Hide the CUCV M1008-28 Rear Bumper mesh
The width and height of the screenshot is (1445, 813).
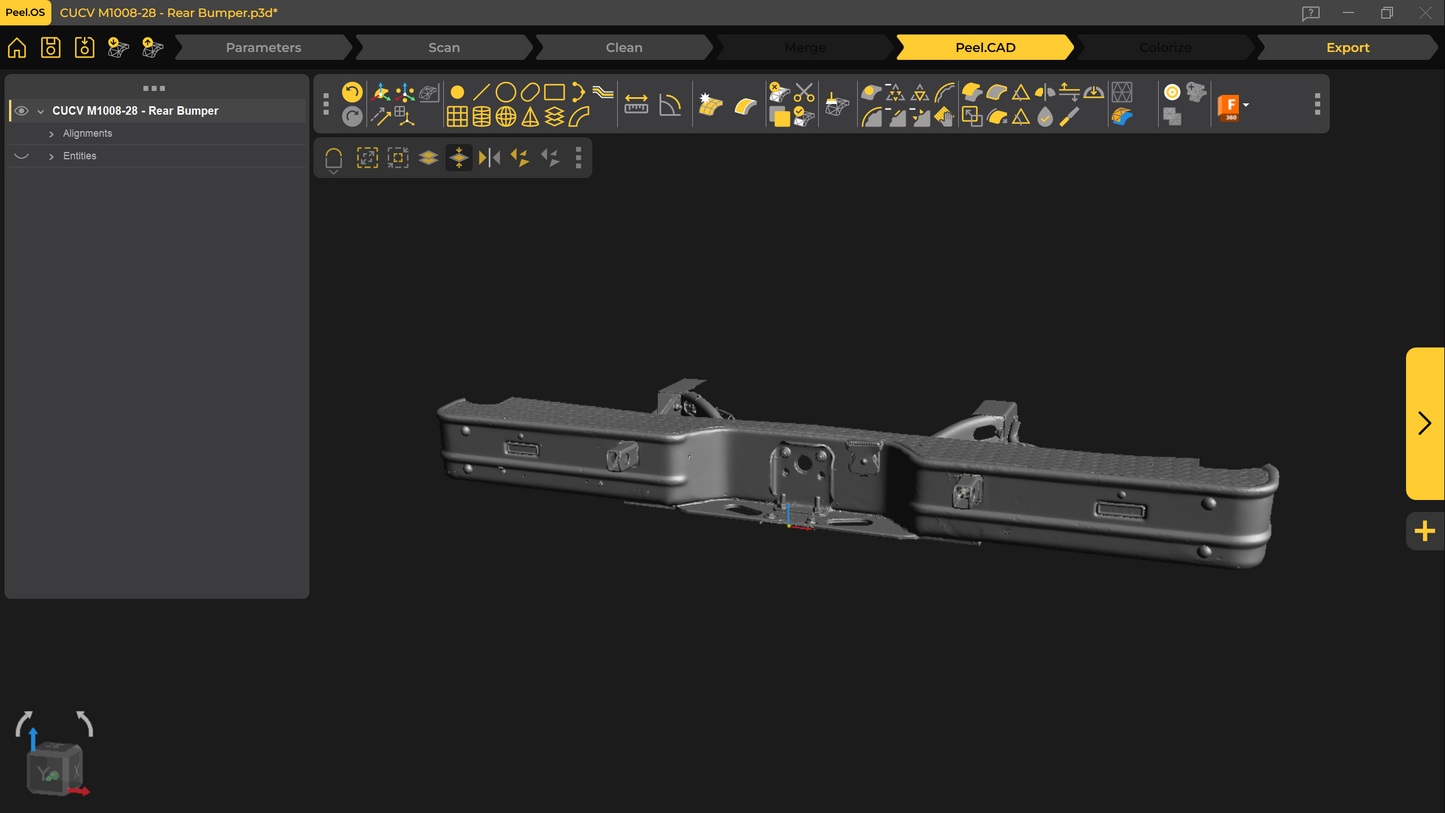[21, 111]
